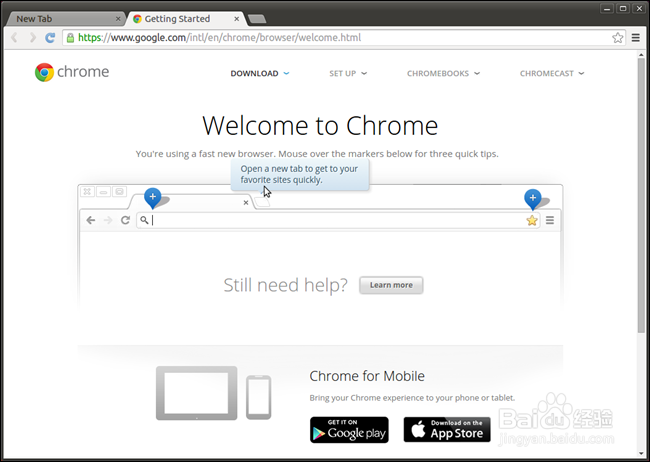Viewport: 650px width, 462px height.
Task: Expand the DOWNLOAD menu
Action: coord(260,73)
